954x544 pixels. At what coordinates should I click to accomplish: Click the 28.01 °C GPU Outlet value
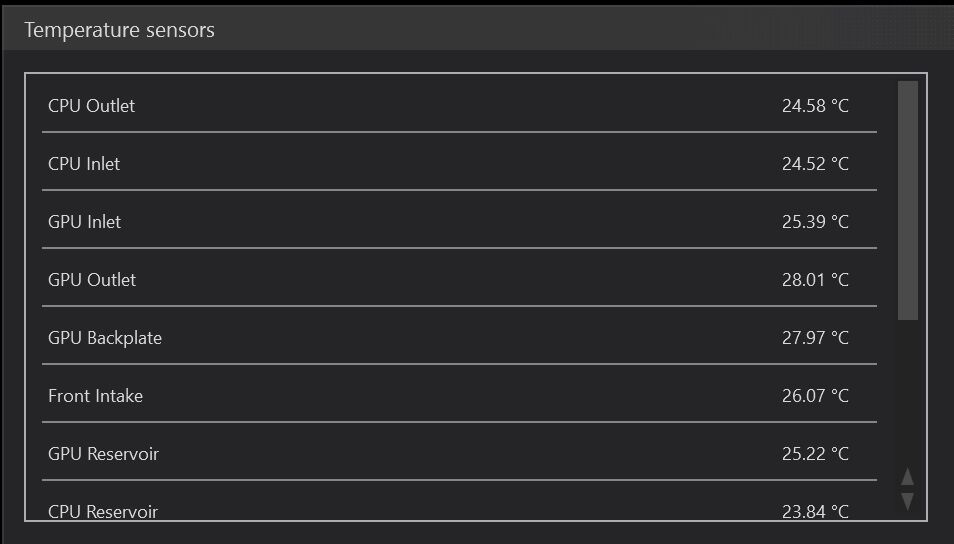(x=815, y=280)
